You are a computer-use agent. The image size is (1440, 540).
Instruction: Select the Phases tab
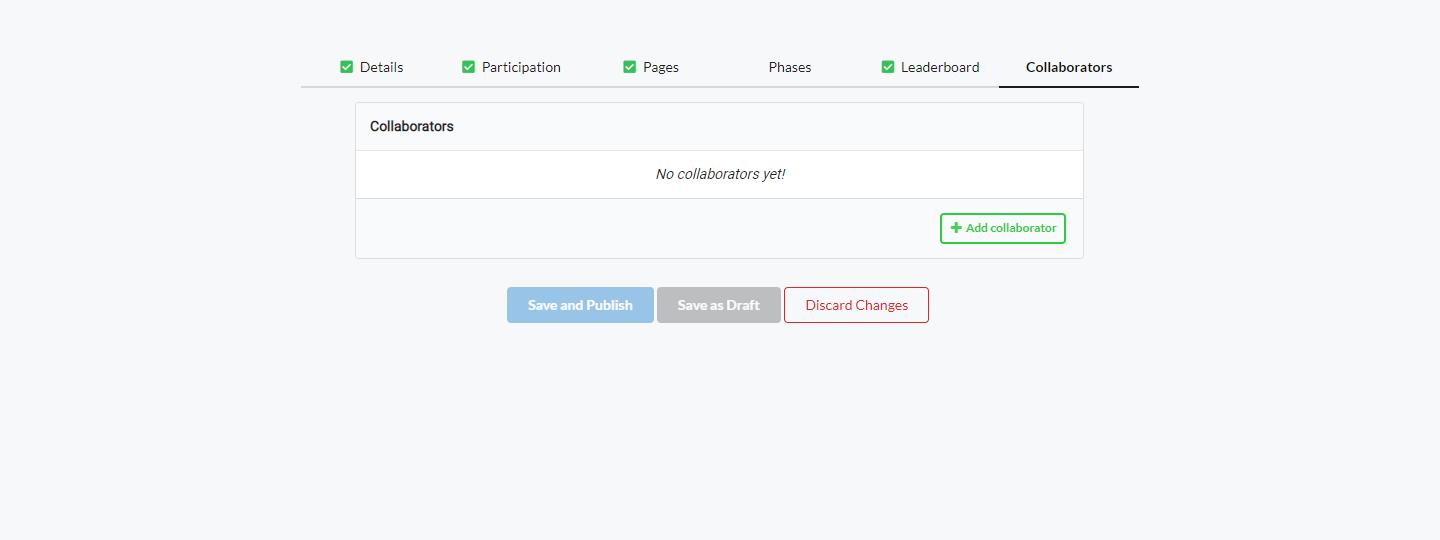[x=789, y=67]
